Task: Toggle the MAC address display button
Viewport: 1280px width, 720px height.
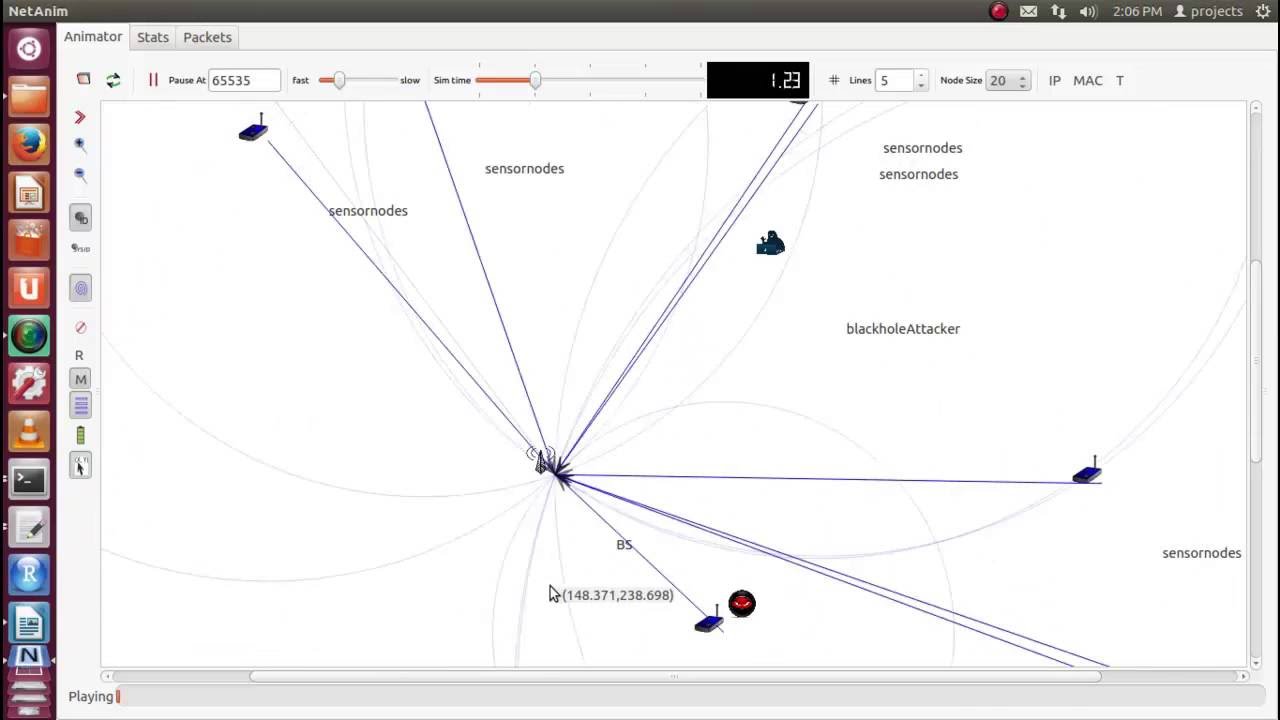Action: pos(1088,80)
